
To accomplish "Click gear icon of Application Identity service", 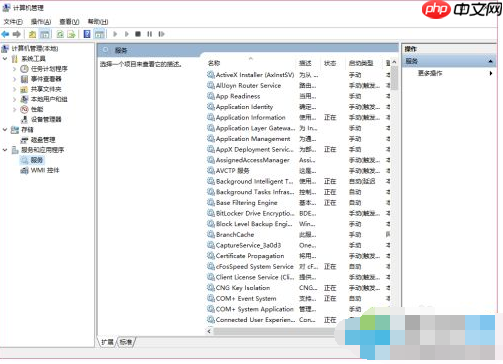I will click(x=211, y=107).
